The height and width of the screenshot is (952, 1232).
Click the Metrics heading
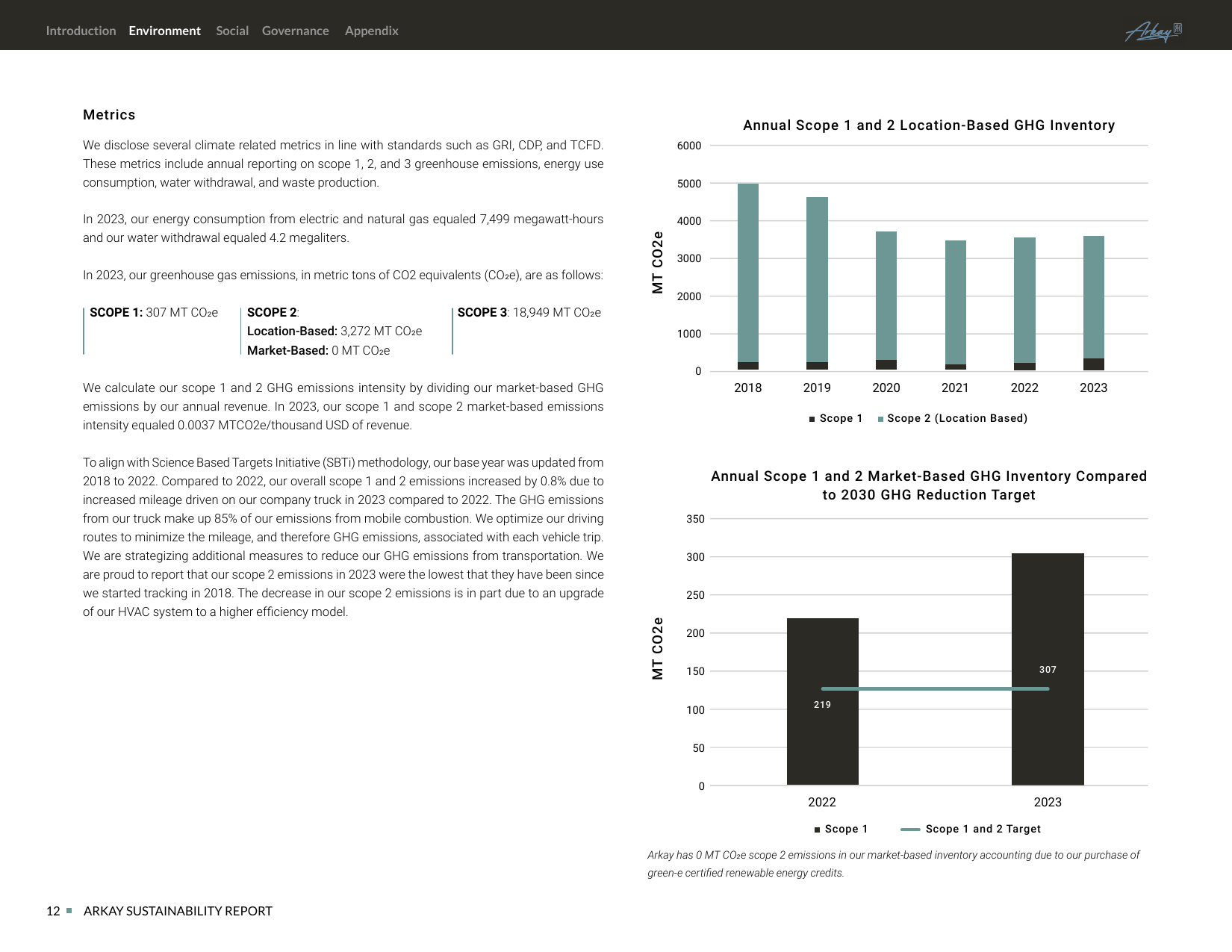tap(109, 115)
